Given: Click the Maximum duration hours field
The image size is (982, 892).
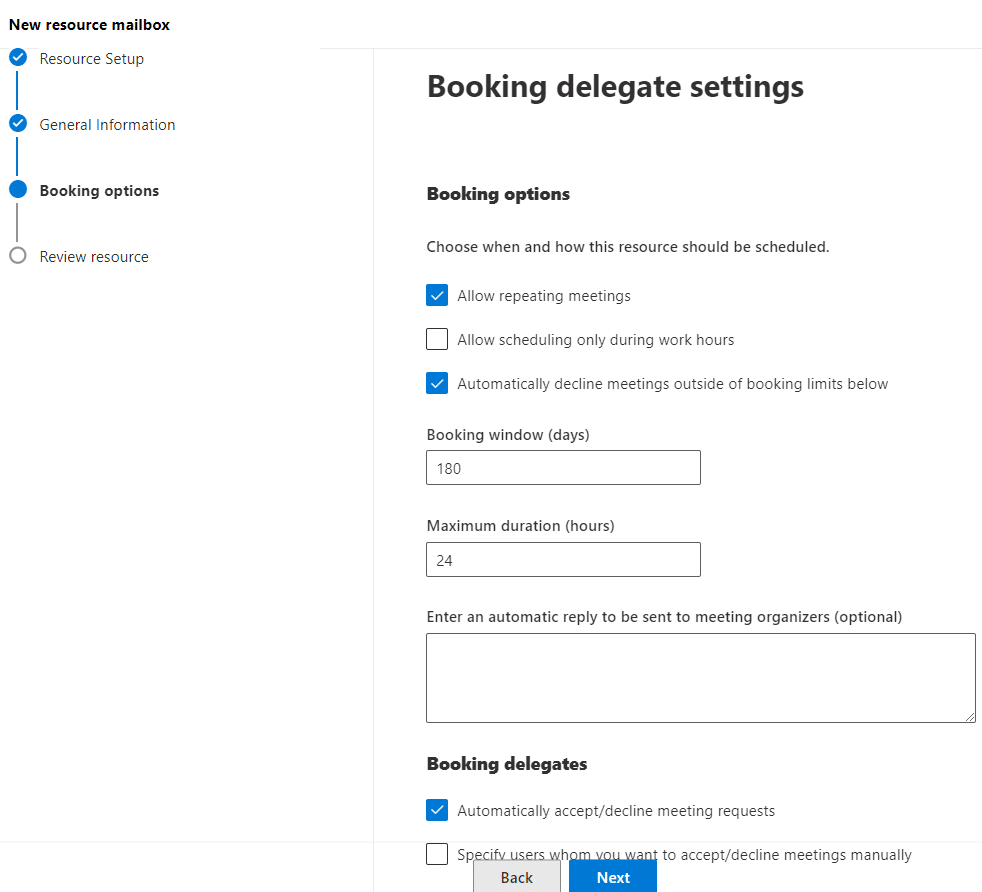Looking at the screenshot, I should click(563, 560).
